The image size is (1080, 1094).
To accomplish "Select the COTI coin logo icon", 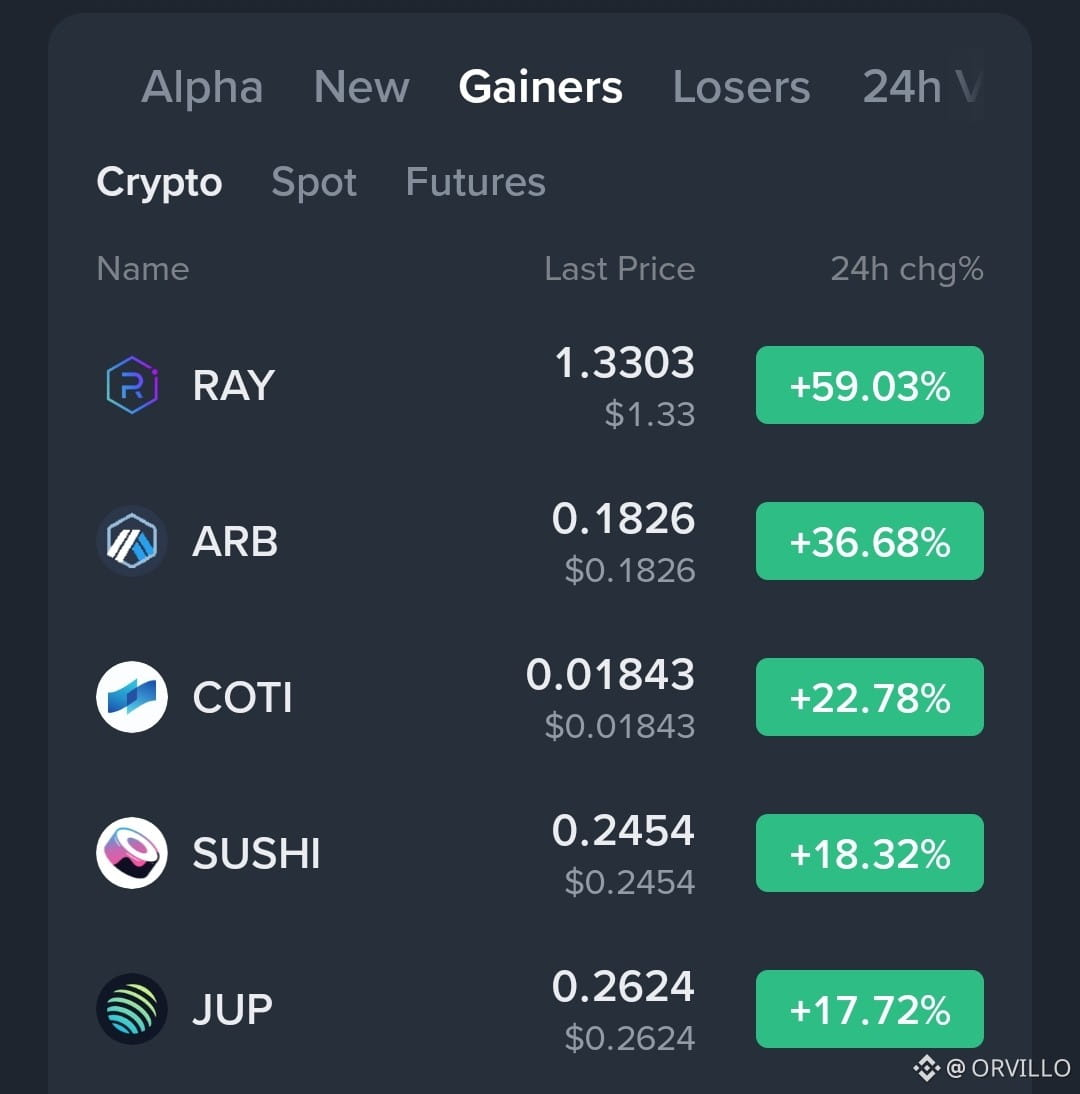I will click(132, 697).
